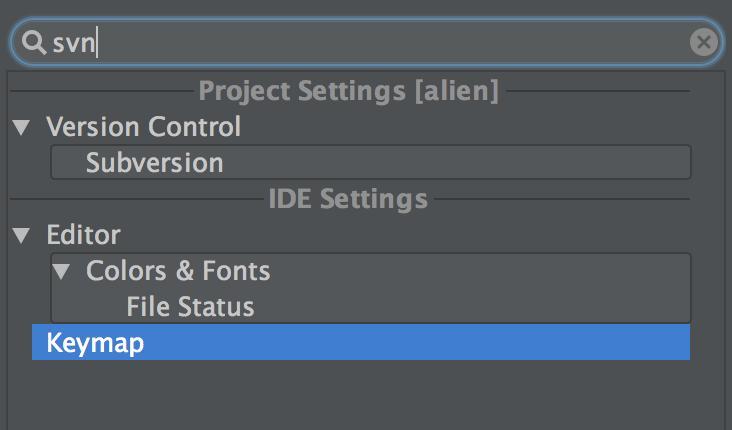The height and width of the screenshot is (430, 732).
Task: Click the divider line beside IDE Settings
Action: click(560, 199)
